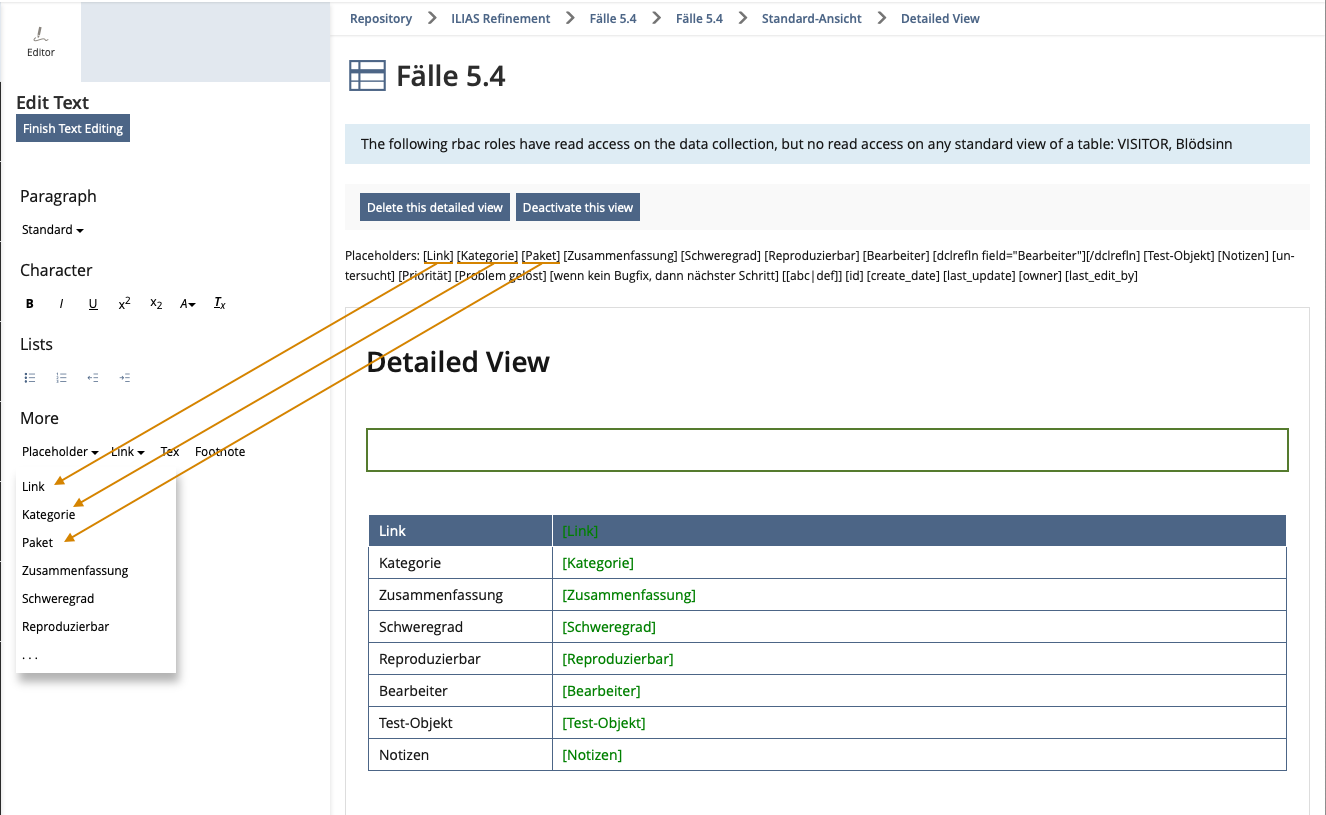Increase list indent level
Screen dimensions: 1326x815
tap(124, 378)
